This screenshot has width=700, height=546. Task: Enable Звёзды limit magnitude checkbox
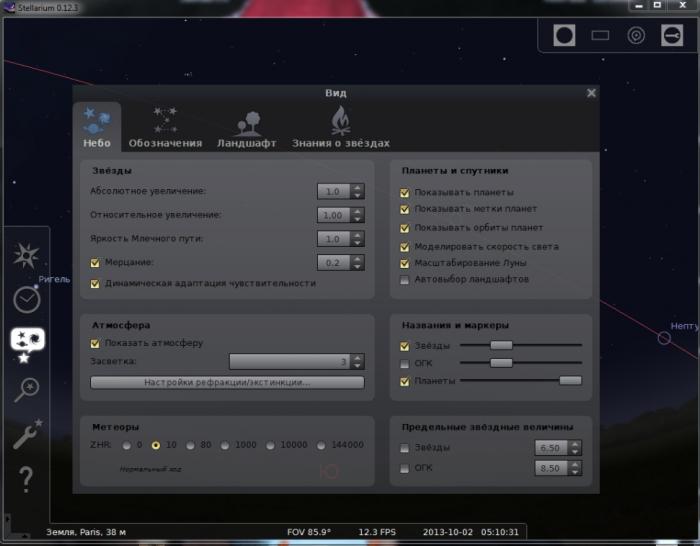click(x=404, y=448)
